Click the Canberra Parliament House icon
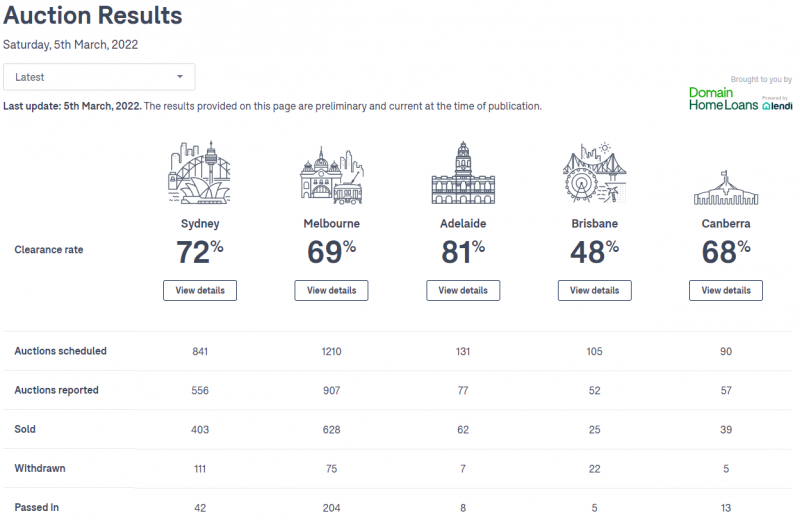The image size is (800, 527). (x=726, y=187)
